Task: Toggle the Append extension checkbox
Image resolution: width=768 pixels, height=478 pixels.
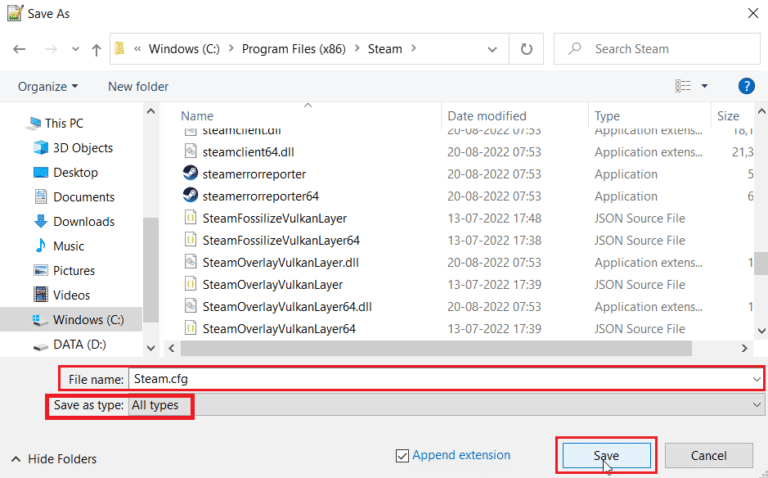Action: pyautogui.click(x=402, y=455)
